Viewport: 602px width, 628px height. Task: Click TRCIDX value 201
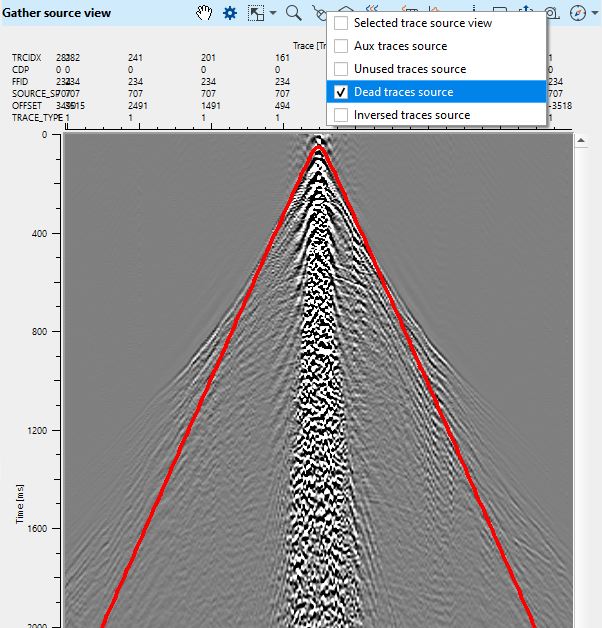pyautogui.click(x=208, y=58)
